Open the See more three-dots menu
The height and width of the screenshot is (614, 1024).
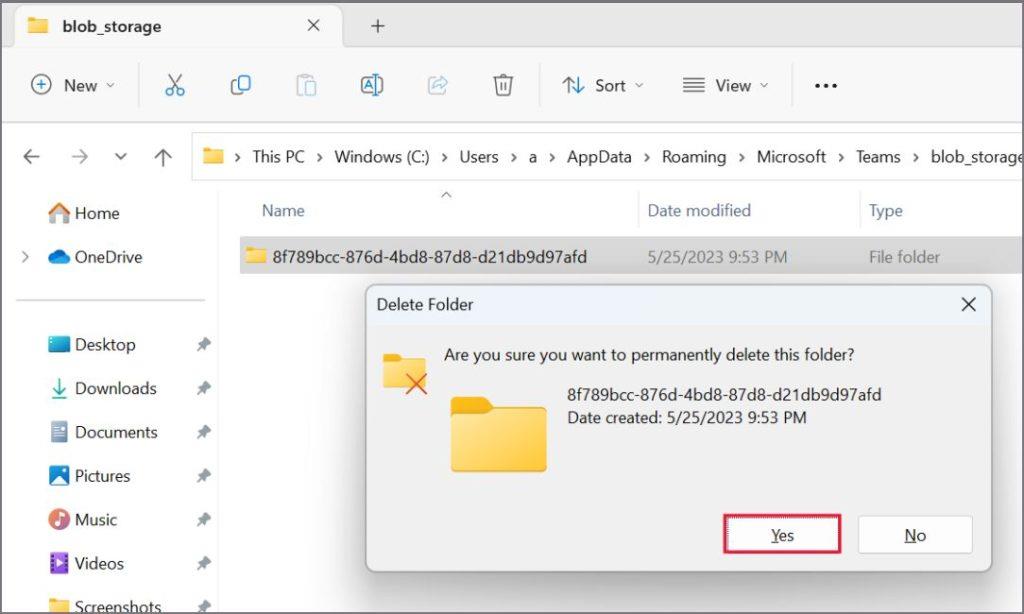click(x=825, y=86)
